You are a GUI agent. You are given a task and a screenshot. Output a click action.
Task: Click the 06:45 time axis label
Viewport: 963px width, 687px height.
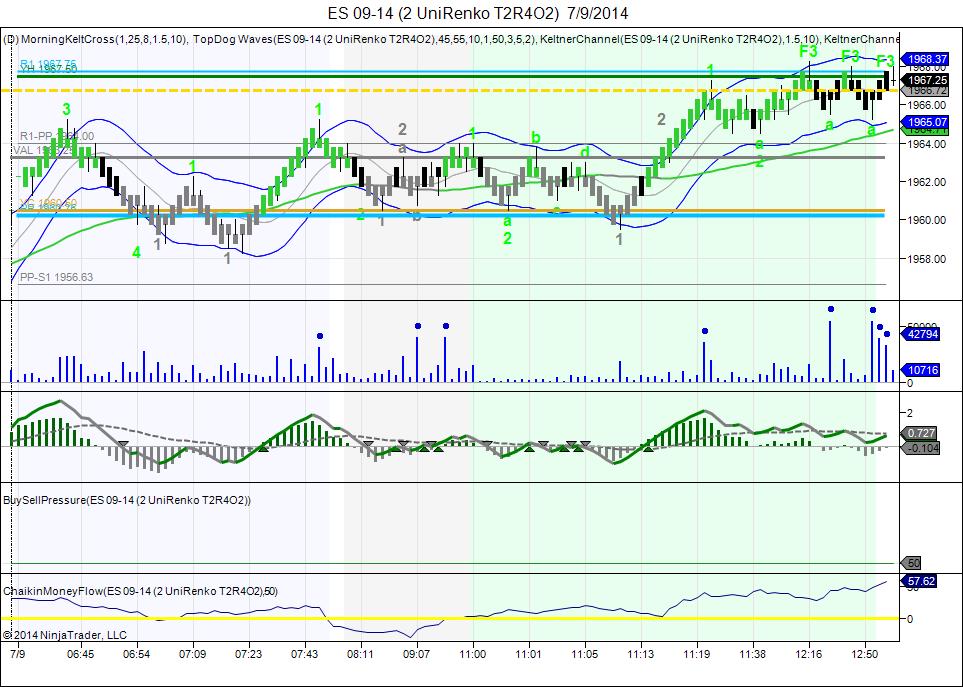(x=80, y=654)
